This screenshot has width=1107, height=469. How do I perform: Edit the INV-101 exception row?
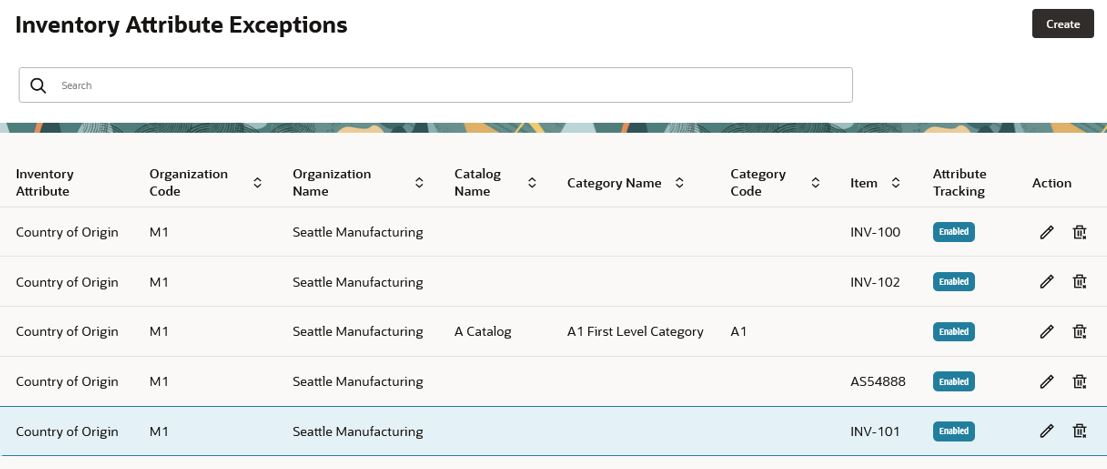[1046, 431]
